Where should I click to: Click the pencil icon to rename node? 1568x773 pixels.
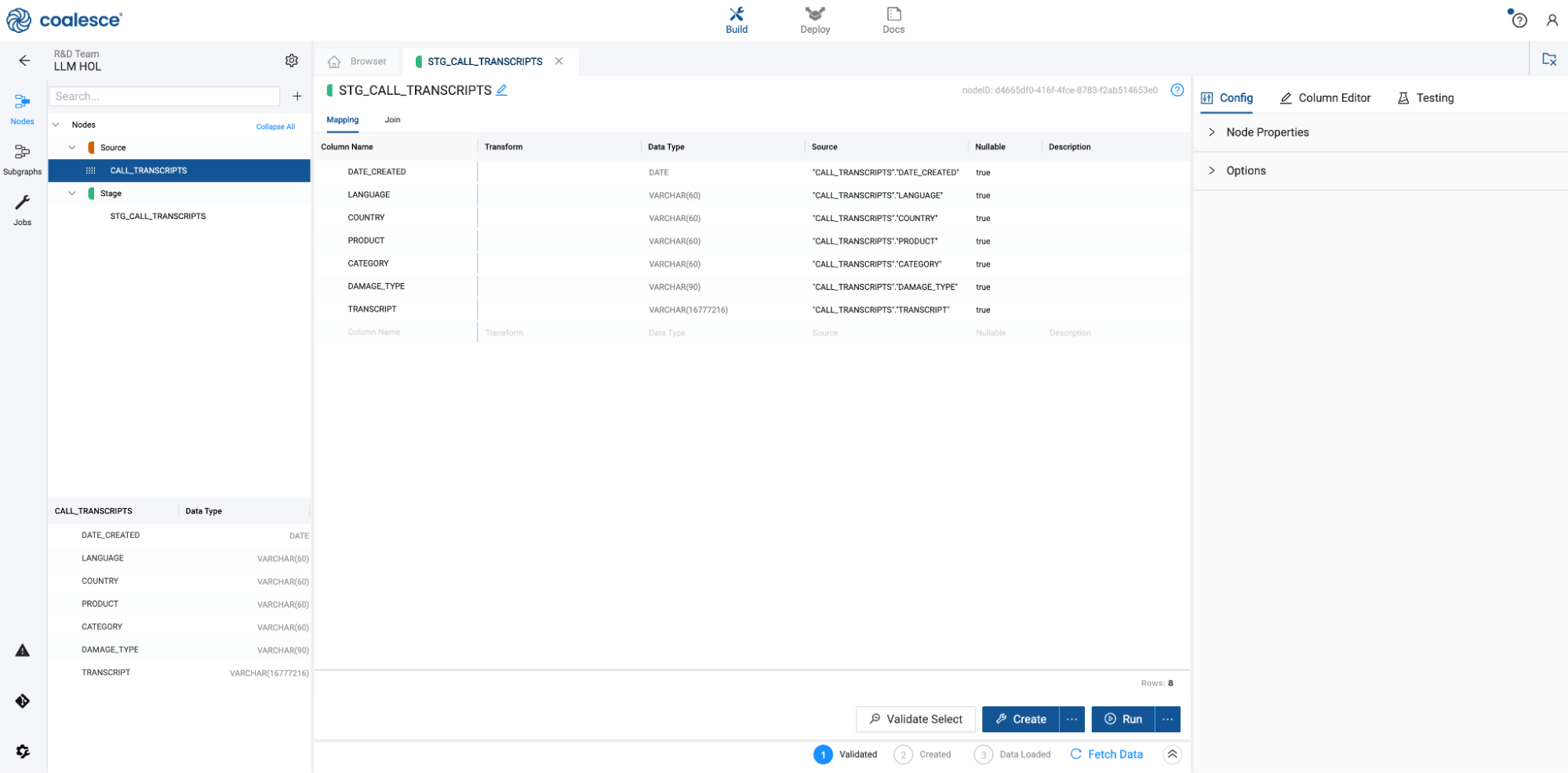tap(502, 90)
